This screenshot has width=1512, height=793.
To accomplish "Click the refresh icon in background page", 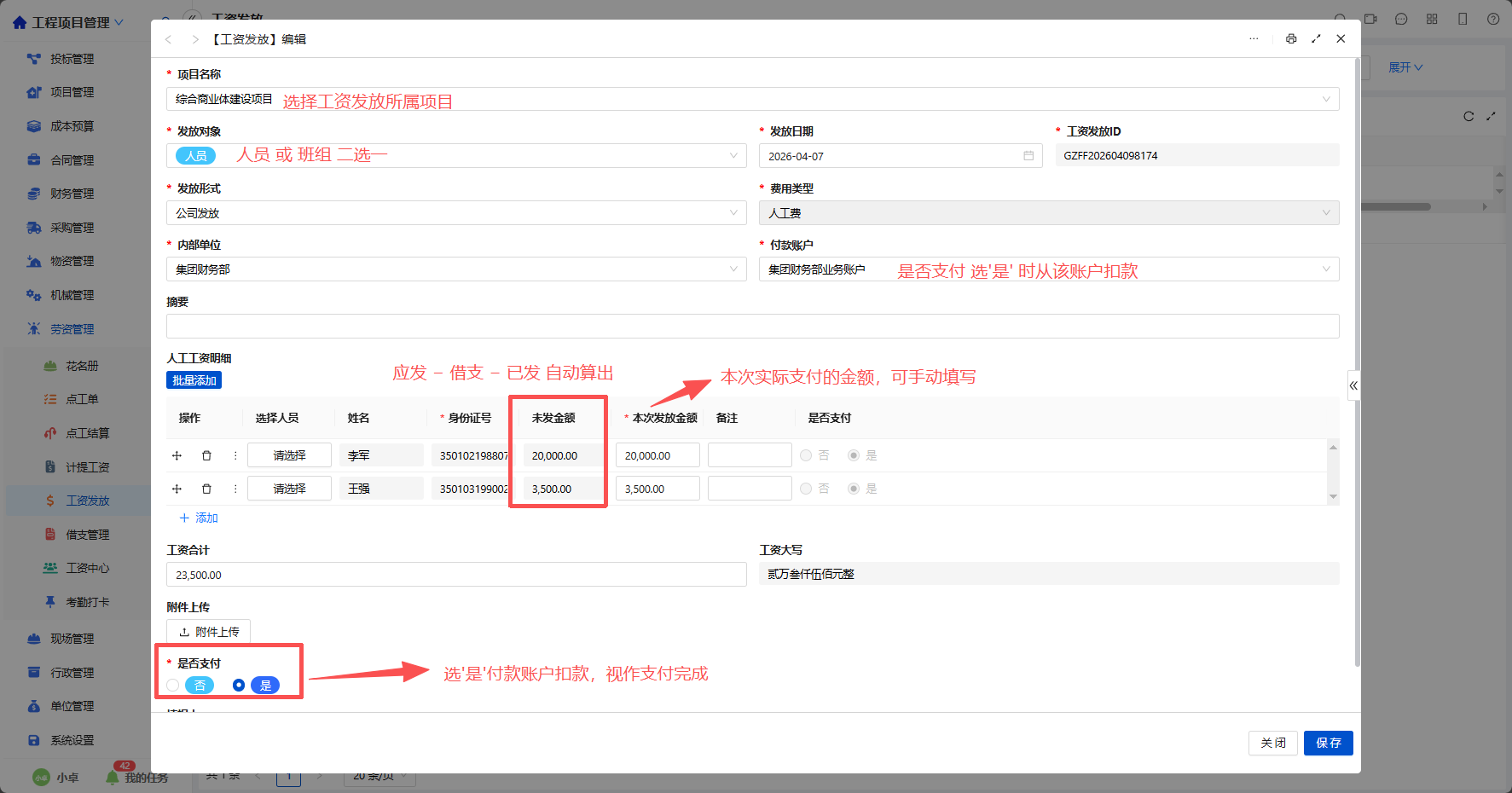I will (x=1469, y=116).
